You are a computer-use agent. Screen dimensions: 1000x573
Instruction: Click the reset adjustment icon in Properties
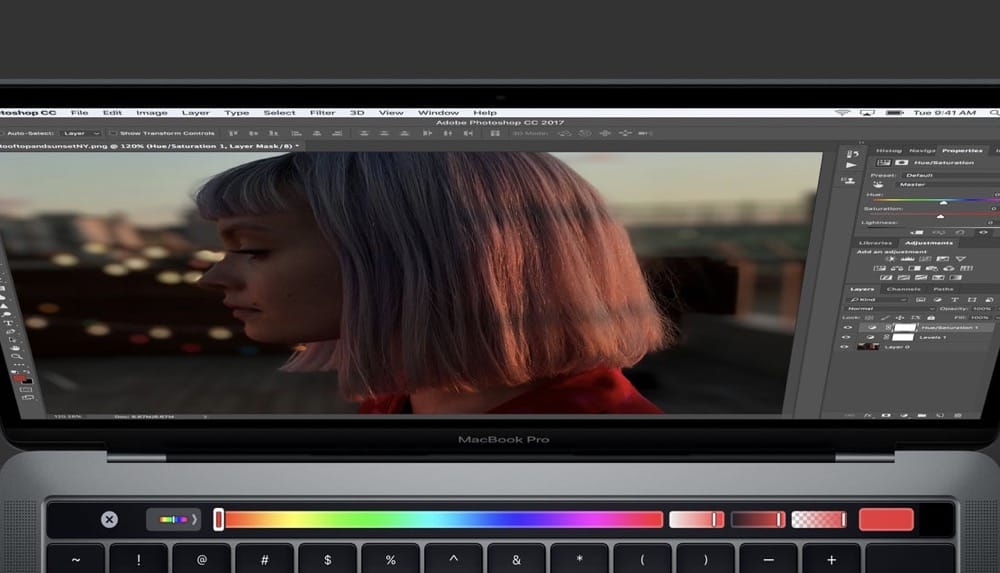(x=960, y=233)
